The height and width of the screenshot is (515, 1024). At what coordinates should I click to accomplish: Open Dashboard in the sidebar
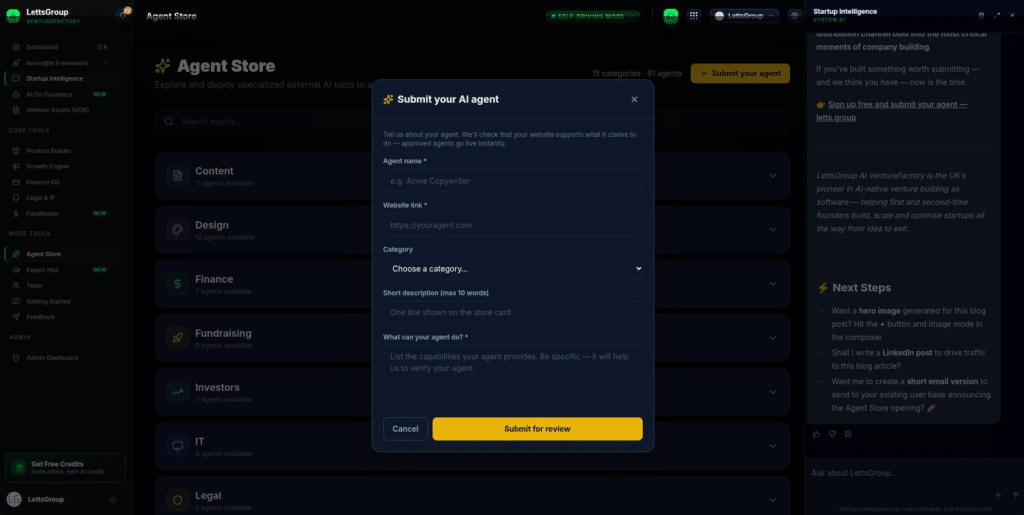pos(61,47)
